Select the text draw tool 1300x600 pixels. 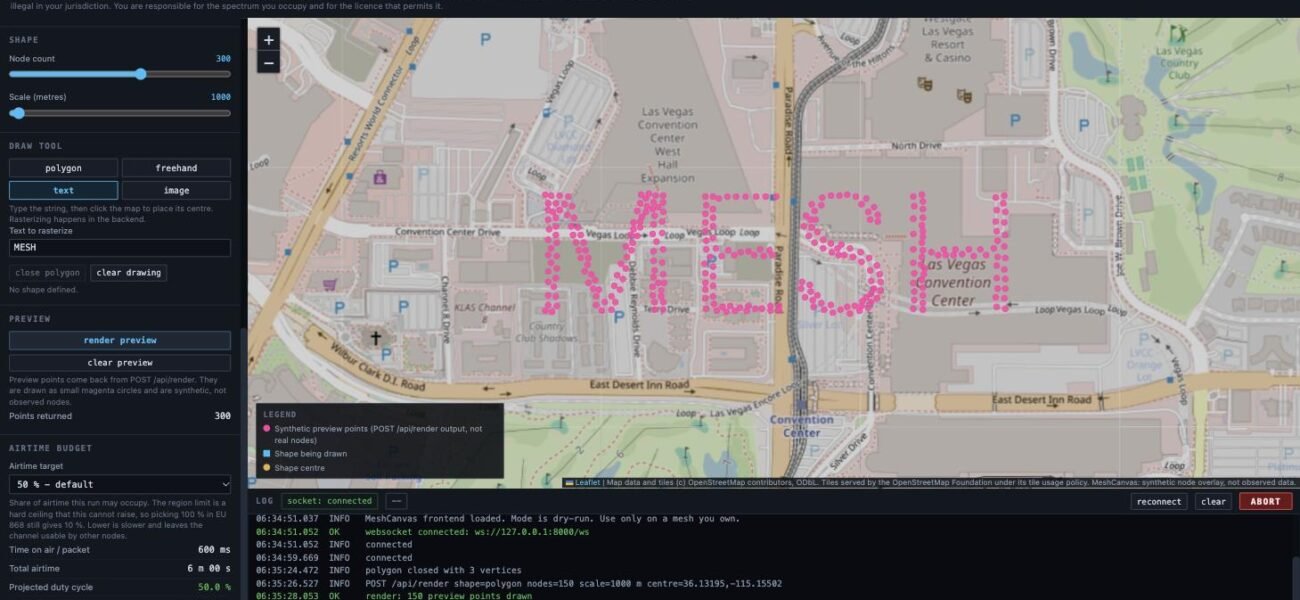pyautogui.click(x=63, y=190)
